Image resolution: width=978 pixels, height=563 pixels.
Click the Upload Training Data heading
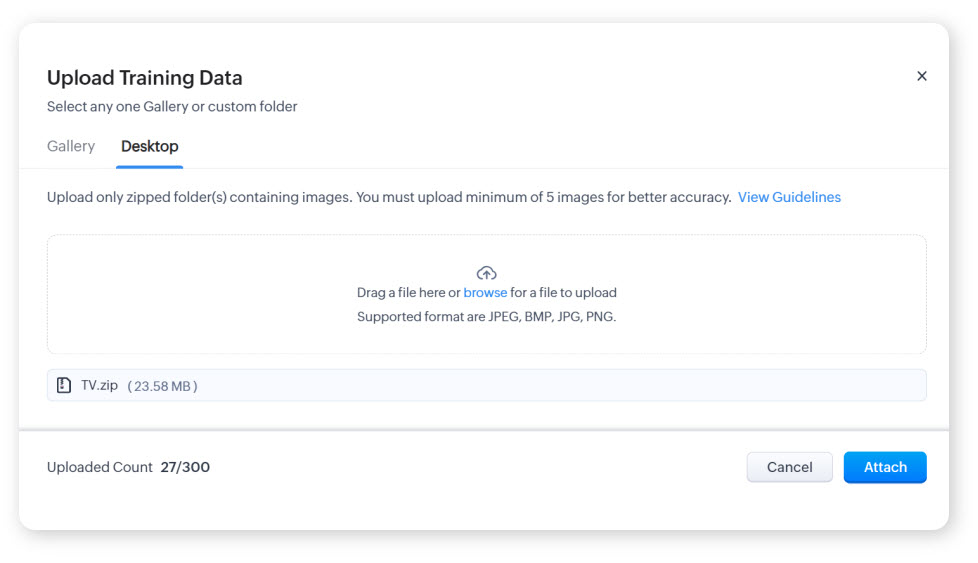(x=145, y=78)
